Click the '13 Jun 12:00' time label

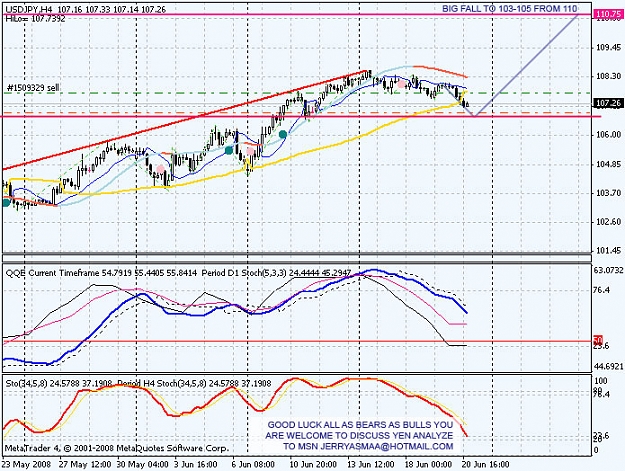point(370,465)
